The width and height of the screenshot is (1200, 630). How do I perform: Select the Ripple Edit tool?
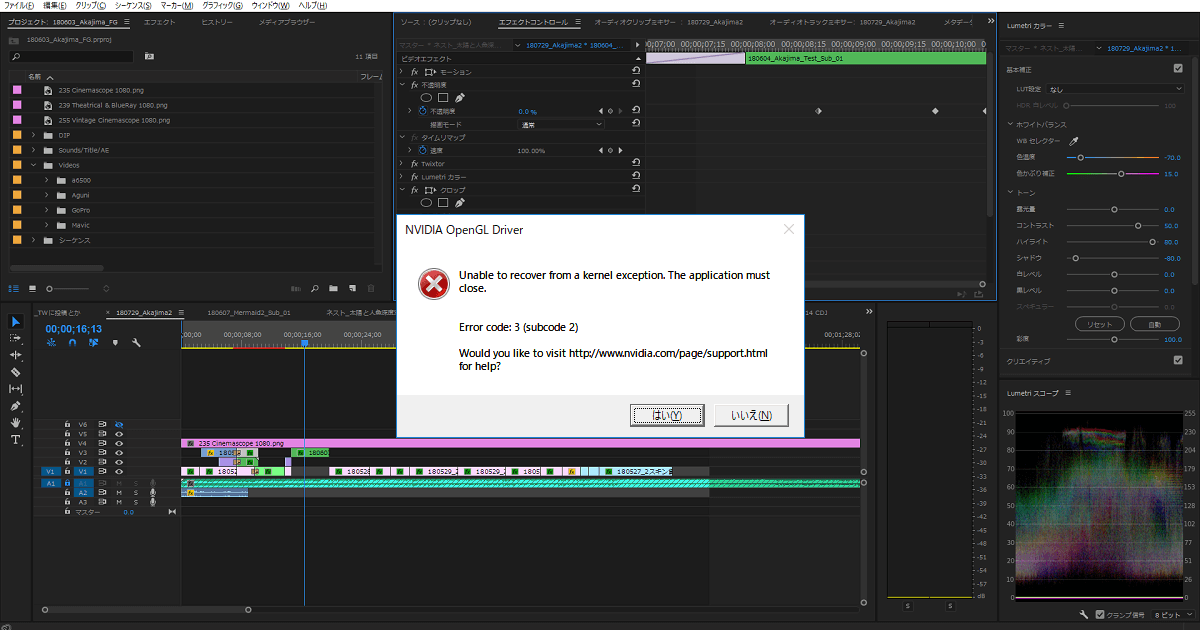pos(16,355)
